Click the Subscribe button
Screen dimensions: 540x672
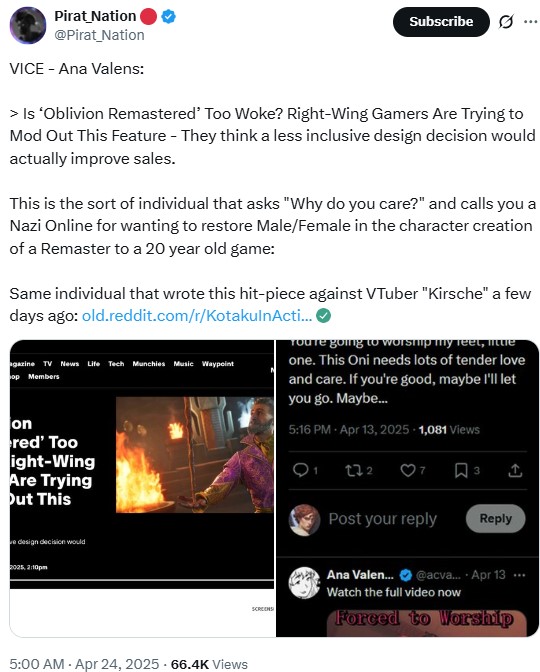pyautogui.click(x=441, y=21)
